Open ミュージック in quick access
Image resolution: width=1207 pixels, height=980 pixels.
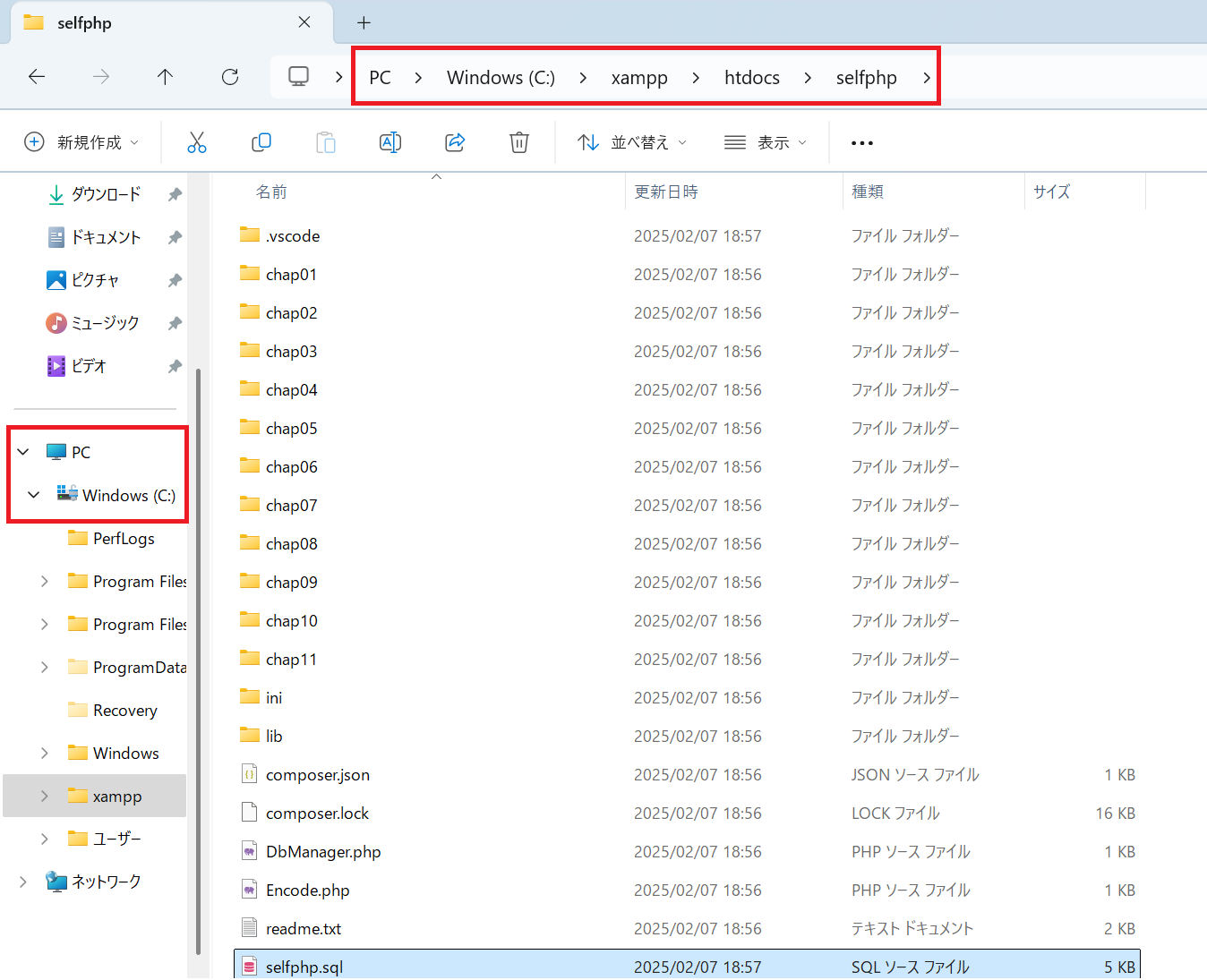pyautogui.click(x=93, y=323)
